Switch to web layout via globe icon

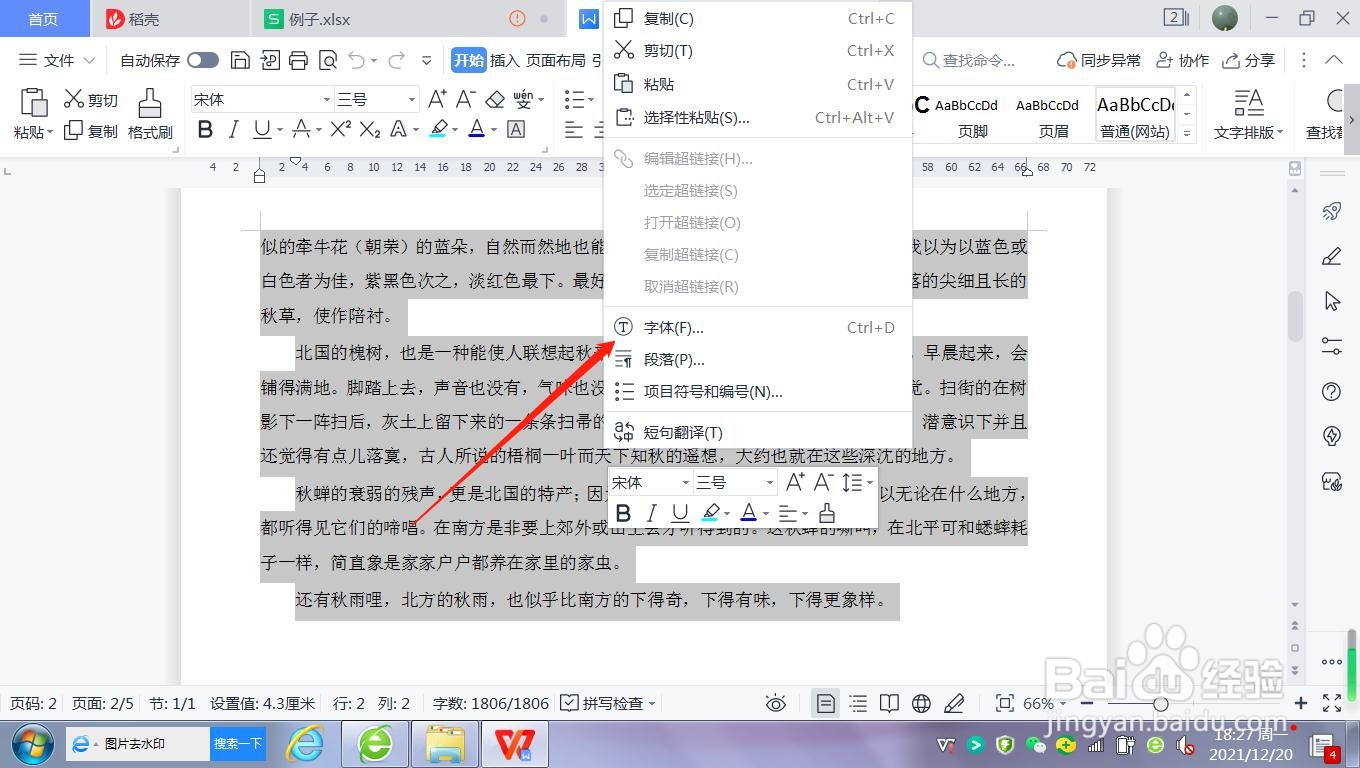coord(921,703)
